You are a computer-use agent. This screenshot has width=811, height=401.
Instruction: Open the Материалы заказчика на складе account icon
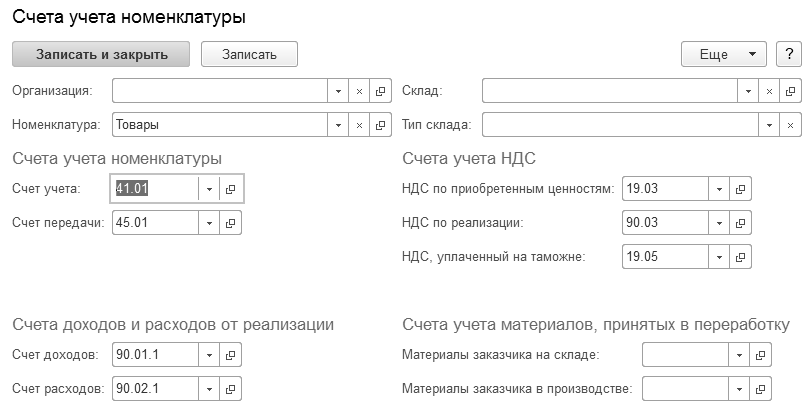pyautogui.click(x=760, y=355)
